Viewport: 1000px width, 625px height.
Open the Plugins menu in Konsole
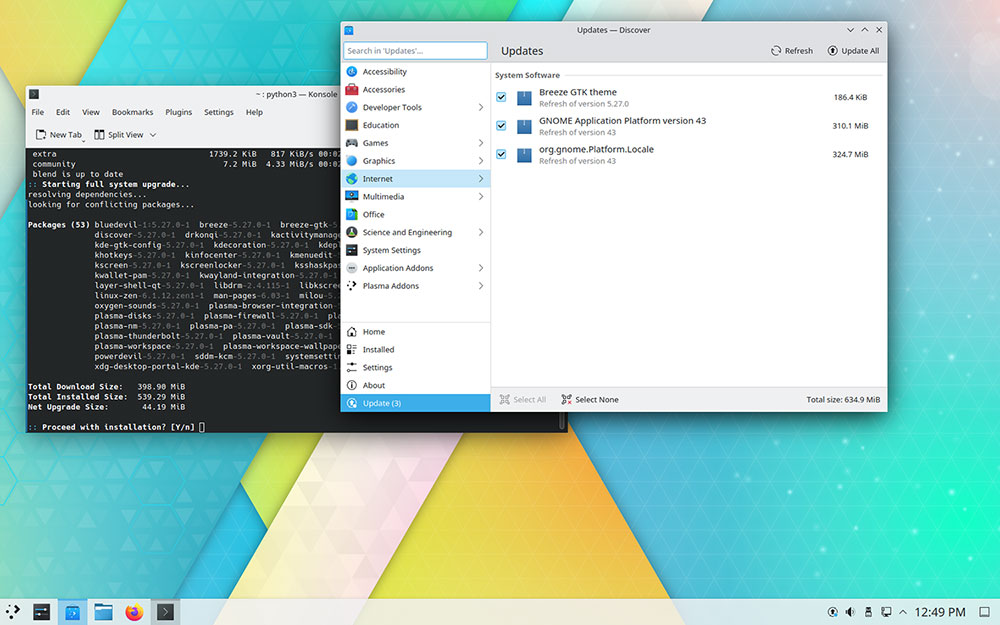tap(179, 112)
